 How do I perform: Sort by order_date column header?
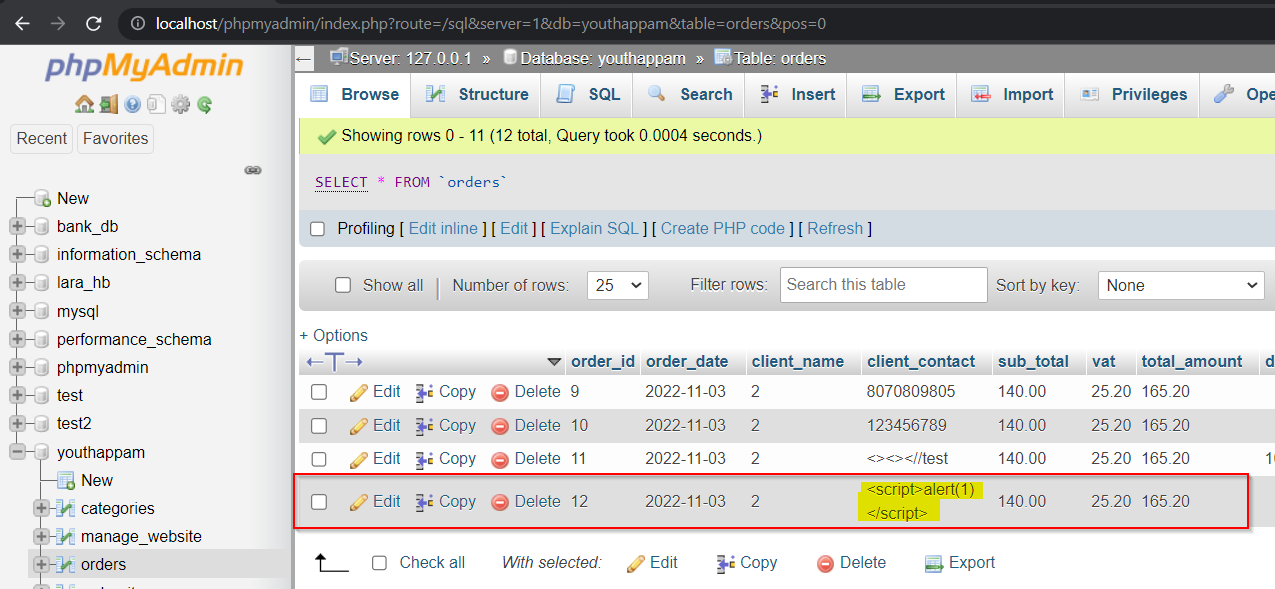(x=687, y=361)
